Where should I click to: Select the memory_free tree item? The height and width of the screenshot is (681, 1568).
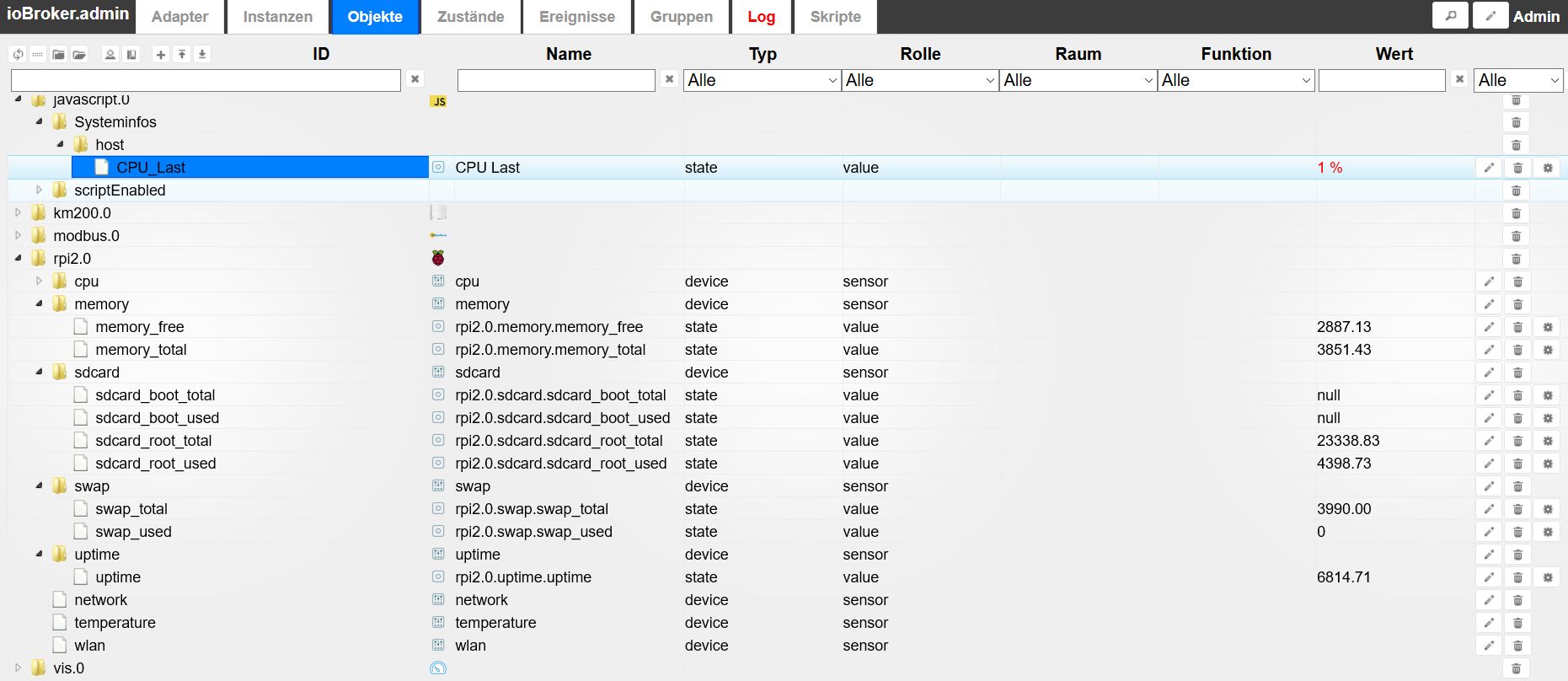pyautogui.click(x=140, y=327)
